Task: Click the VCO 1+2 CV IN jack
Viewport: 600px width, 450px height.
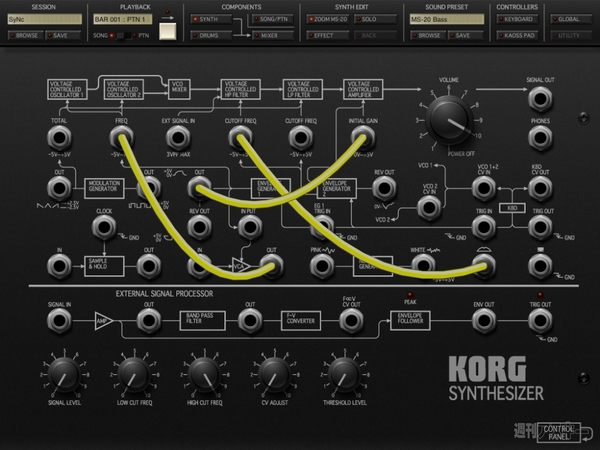Action: click(x=484, y=188)
